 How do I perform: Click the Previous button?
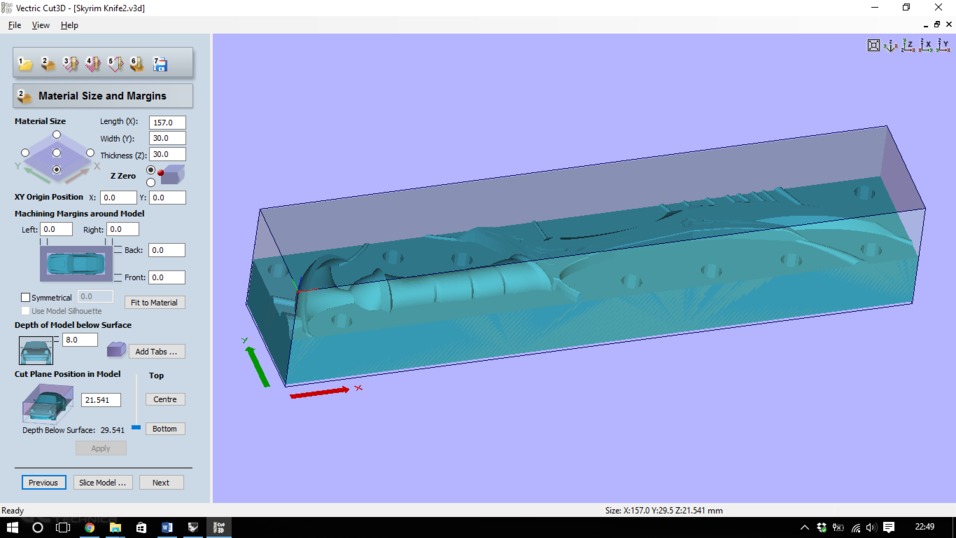pos(43,482)
